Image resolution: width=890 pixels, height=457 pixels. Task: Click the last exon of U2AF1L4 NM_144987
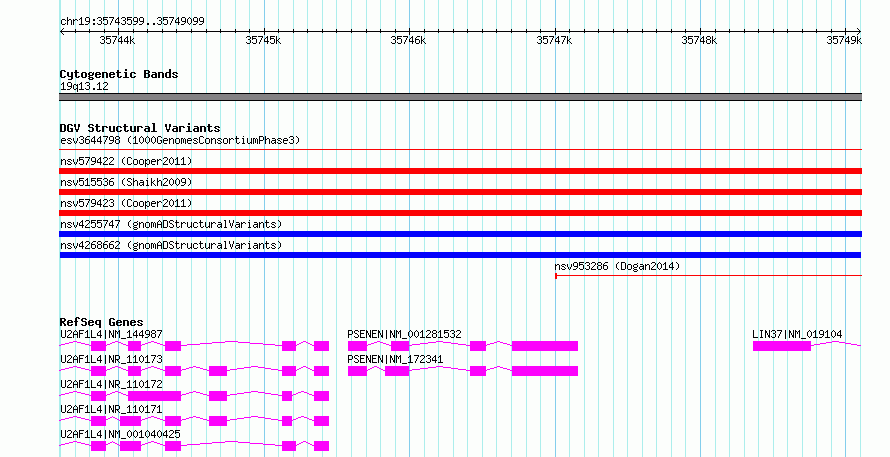click(322, 346)
